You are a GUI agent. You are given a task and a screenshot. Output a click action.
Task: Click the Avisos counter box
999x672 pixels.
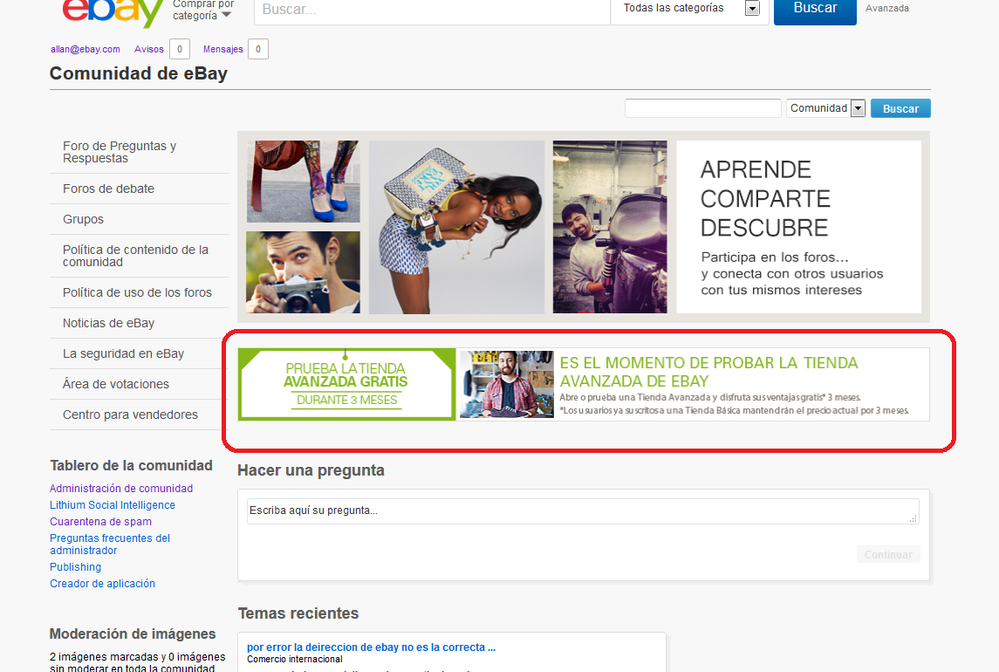click(x=180, y=49)
